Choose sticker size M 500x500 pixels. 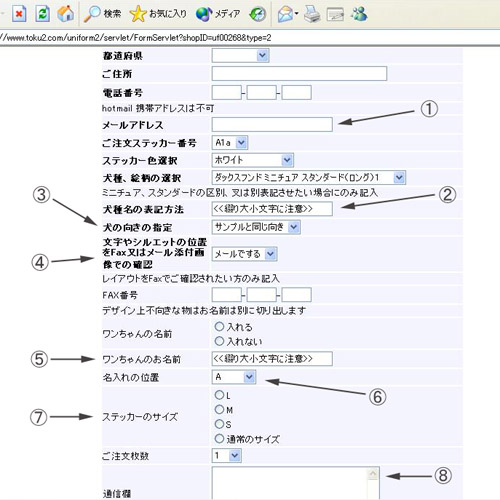pos(219,409)
